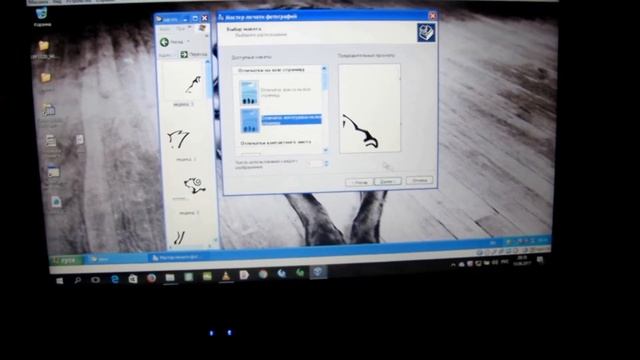Click the host clock in the system tray
The image size is (640, 360).
(521, 261)
